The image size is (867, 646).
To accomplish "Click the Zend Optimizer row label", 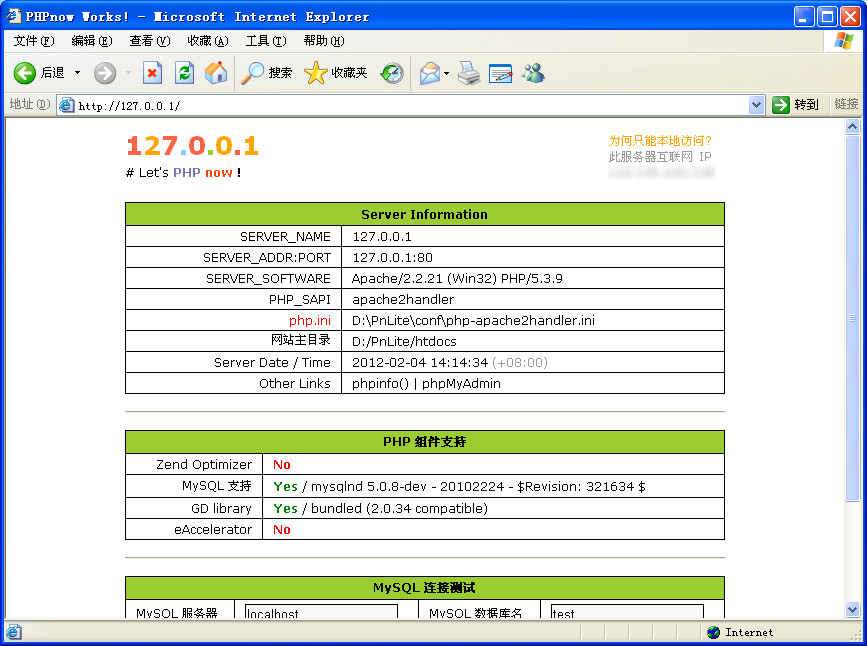I will click(x=203, y=464).
